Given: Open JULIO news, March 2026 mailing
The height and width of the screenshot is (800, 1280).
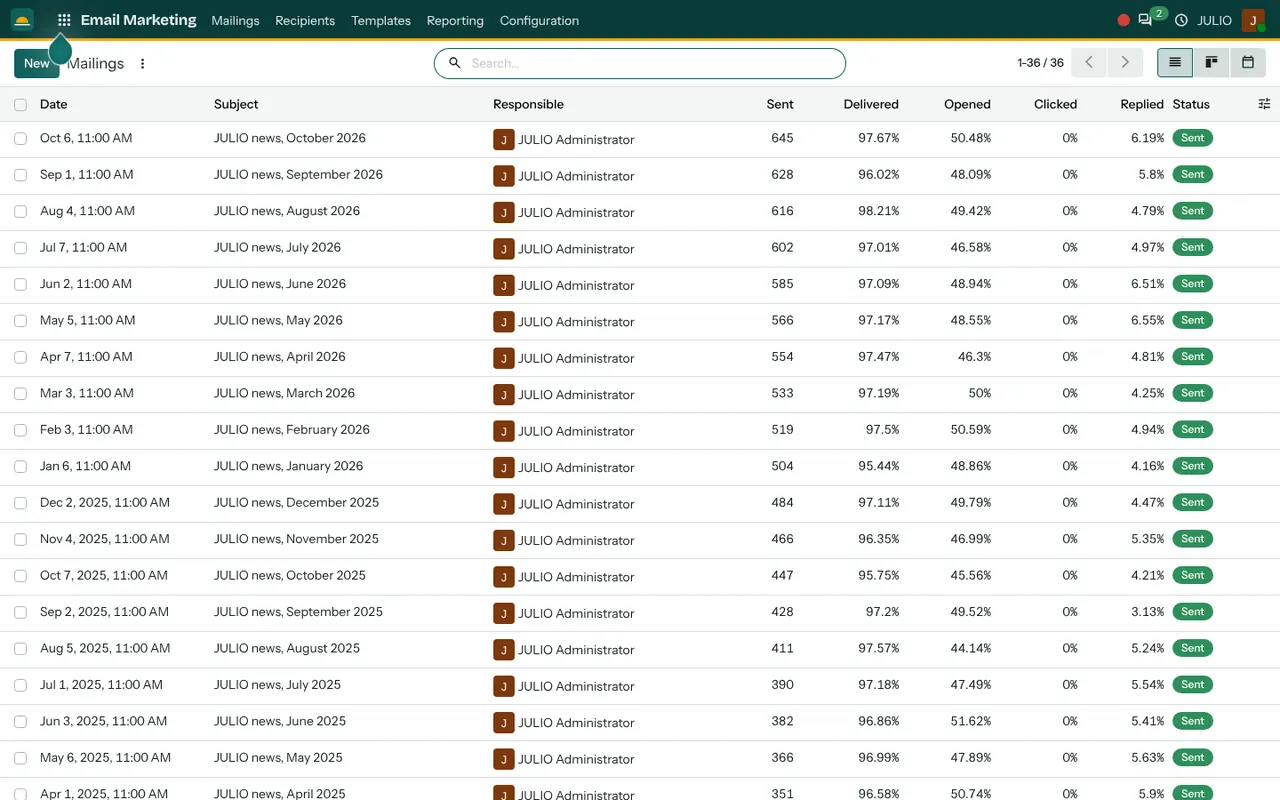Looking at the screenshot, I should (284, 393).
